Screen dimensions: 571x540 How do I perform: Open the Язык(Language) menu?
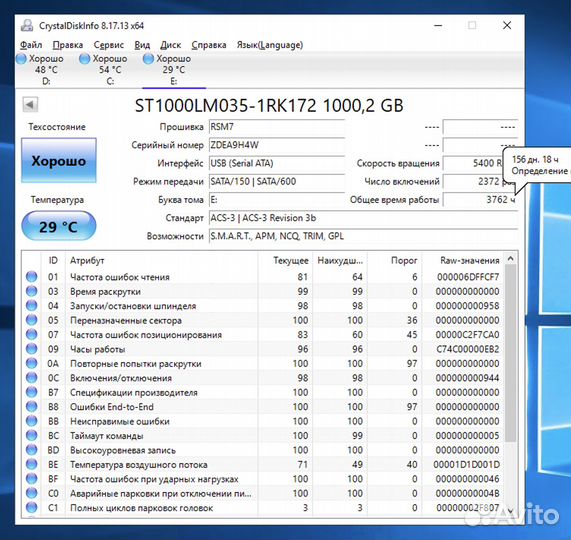coord(270,45)
